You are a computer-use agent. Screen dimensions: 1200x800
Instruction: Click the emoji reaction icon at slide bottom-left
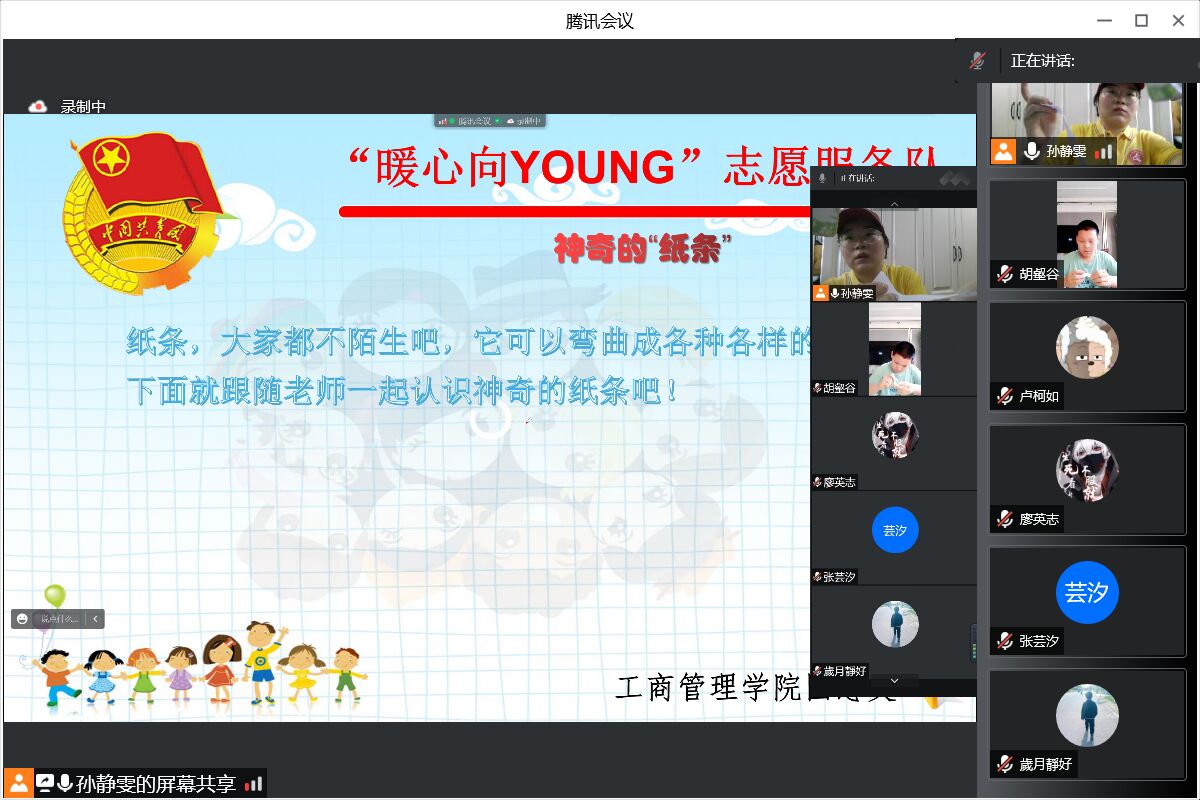click(x=23, y=619)
